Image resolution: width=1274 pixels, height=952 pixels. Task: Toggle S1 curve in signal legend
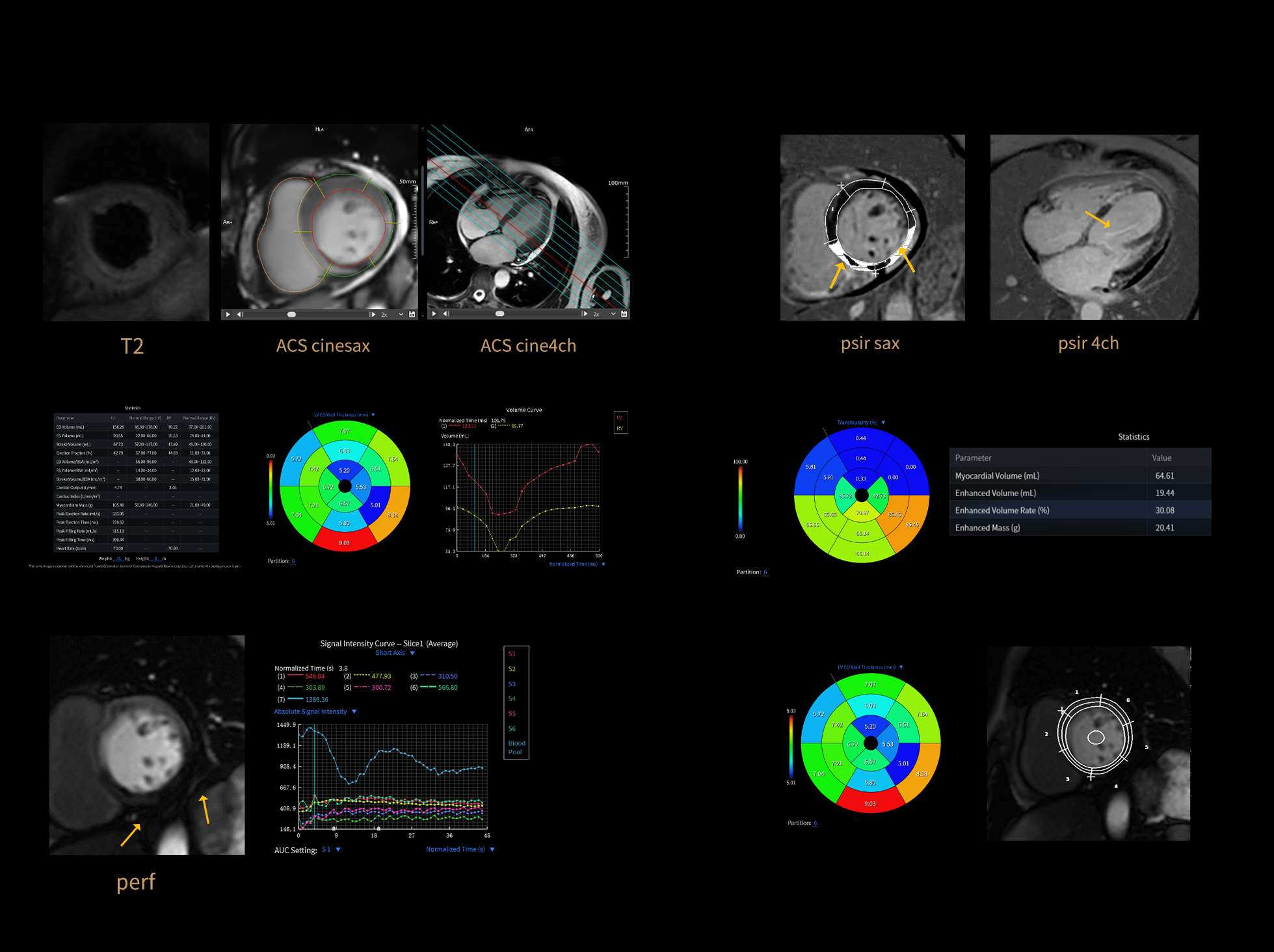(x=512, y=654)
